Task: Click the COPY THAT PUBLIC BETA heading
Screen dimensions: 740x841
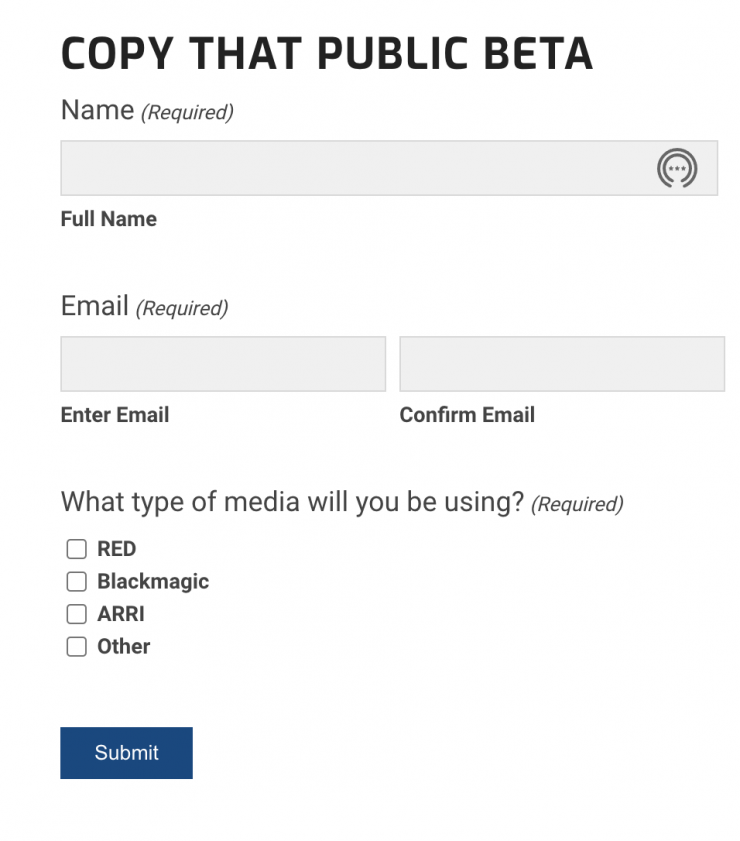Action: 326,54
